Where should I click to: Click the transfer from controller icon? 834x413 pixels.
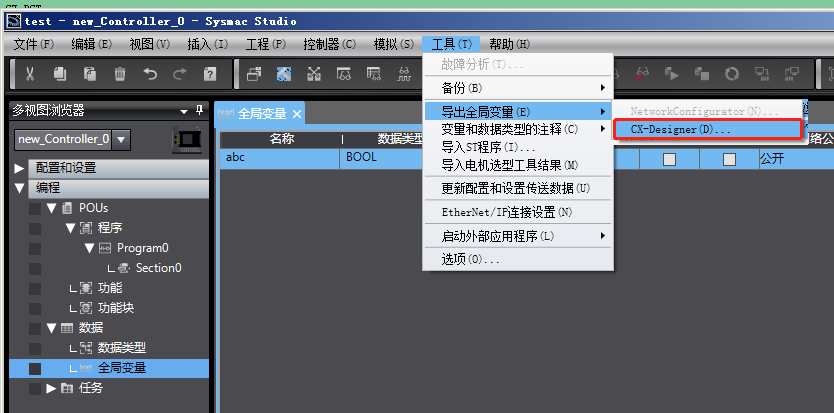pos(793,74)
